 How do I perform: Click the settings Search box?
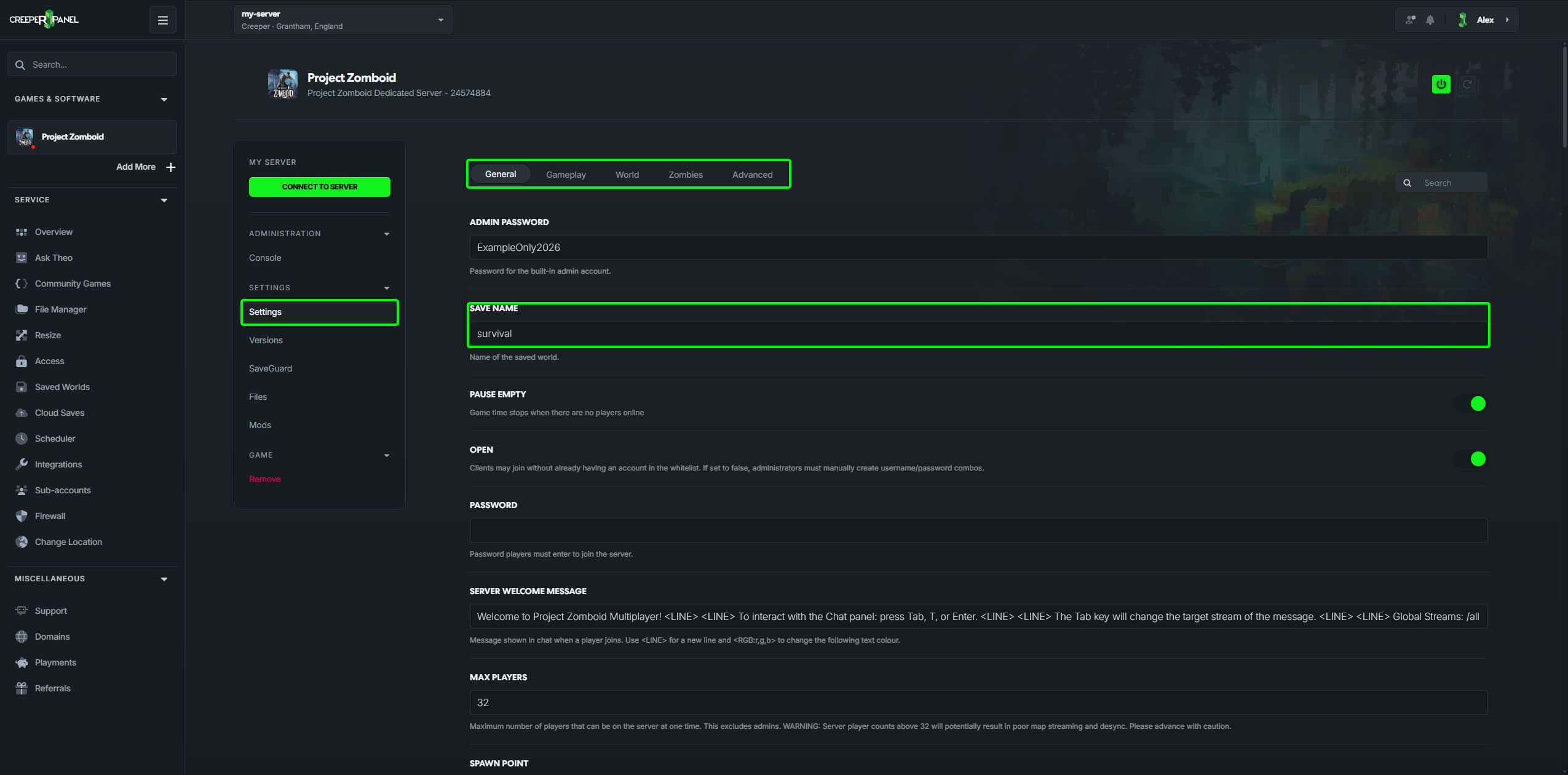tap(1441, 183)
